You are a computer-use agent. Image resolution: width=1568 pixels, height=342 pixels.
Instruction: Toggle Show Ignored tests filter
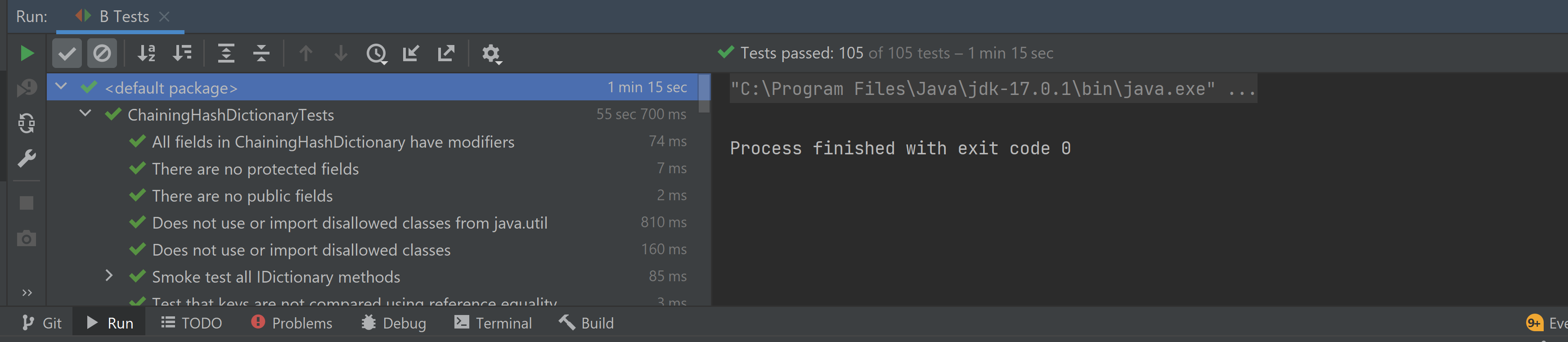coord(102,54)
